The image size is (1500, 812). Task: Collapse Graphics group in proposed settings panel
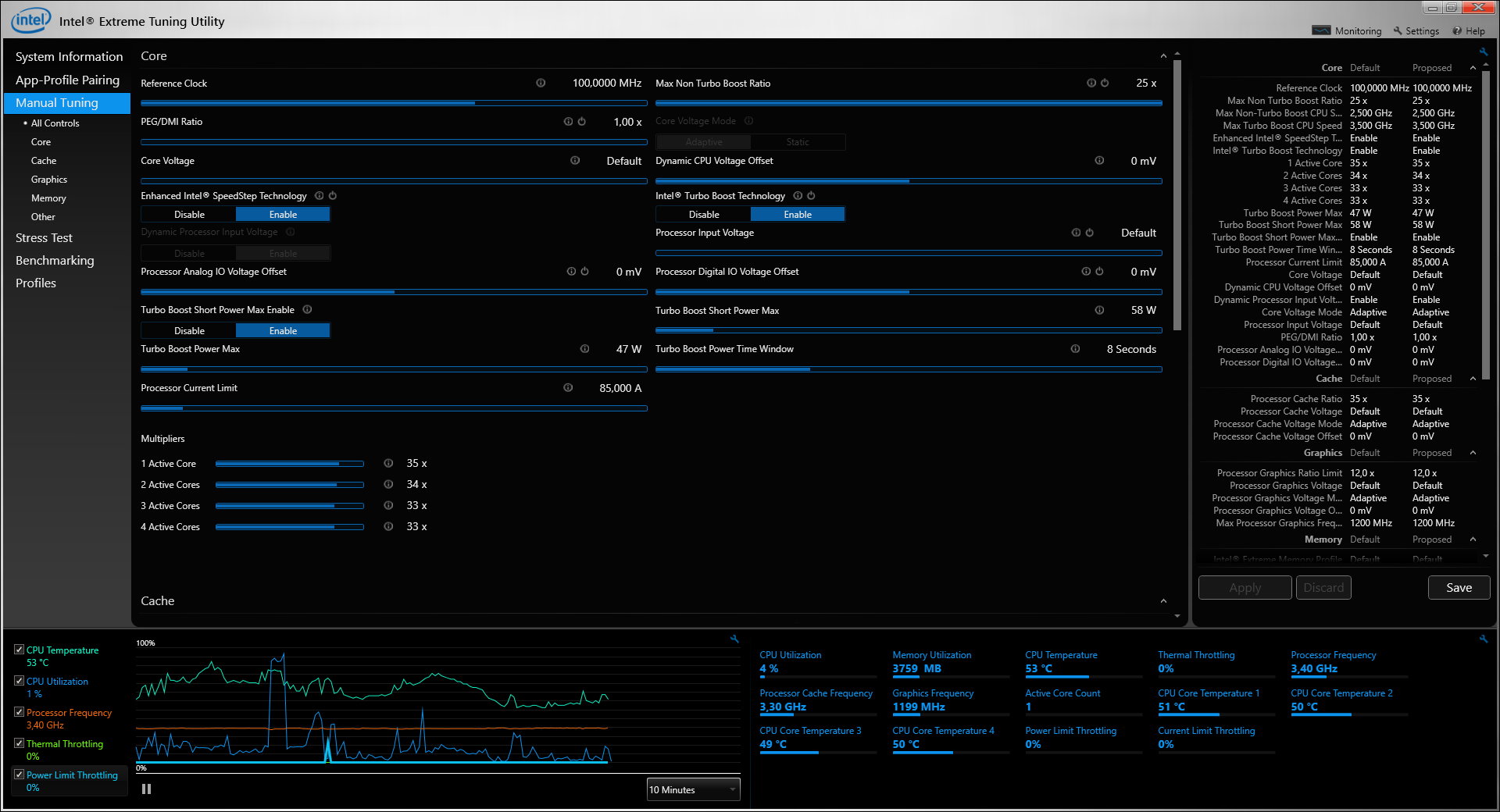(x=1473, y=453)
